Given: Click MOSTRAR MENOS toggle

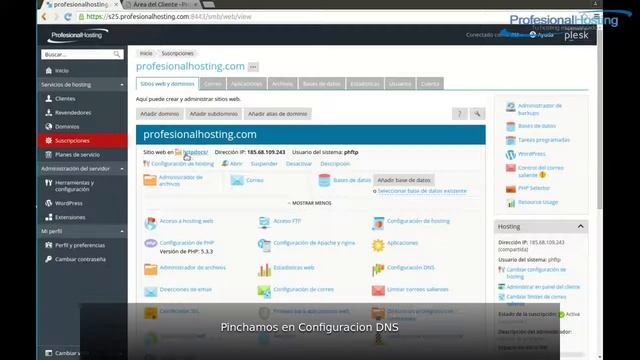Looking at the screenshot, I should pyautogui.click(x=310, y=203).
